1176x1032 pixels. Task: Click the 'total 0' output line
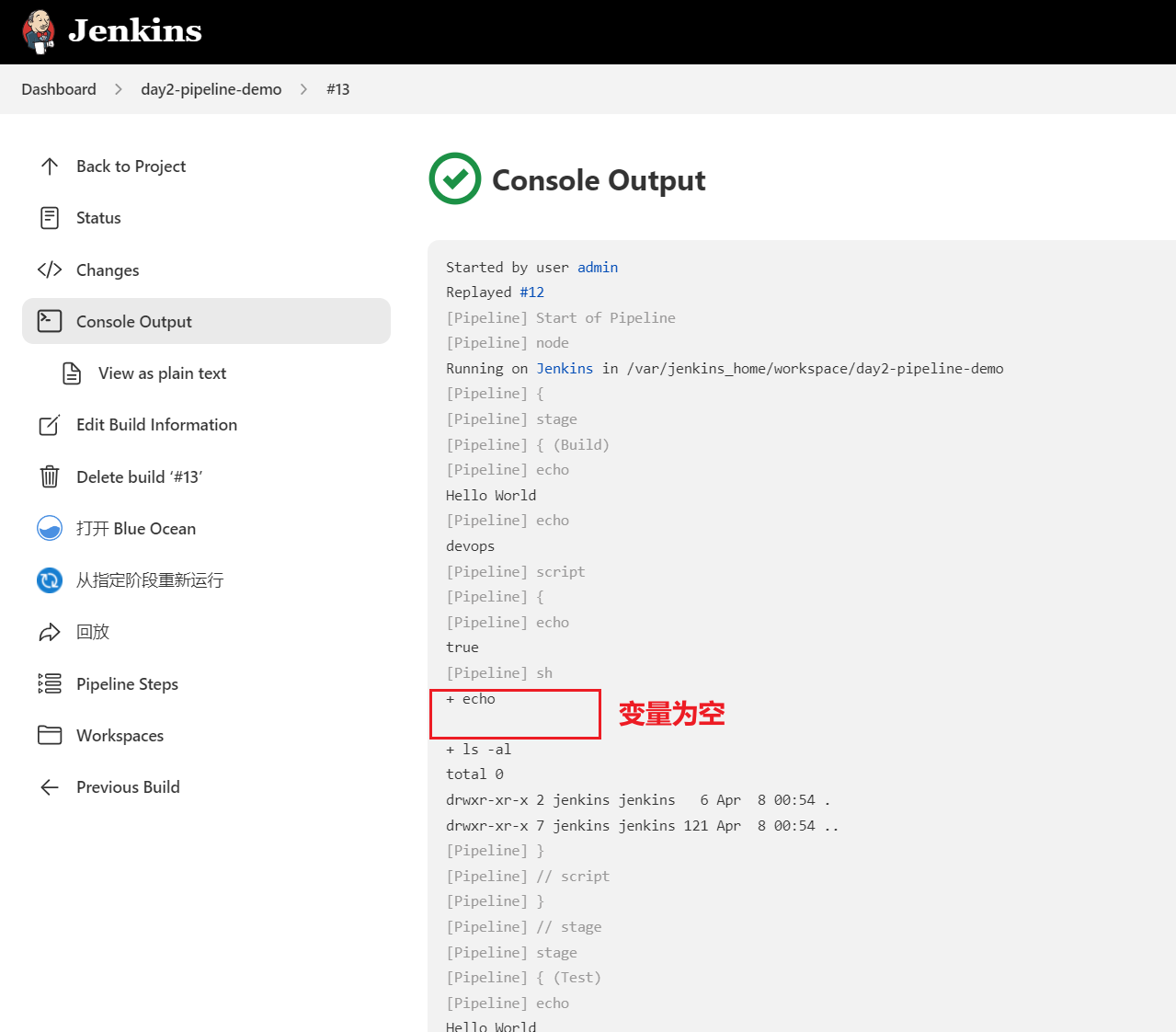474,774
